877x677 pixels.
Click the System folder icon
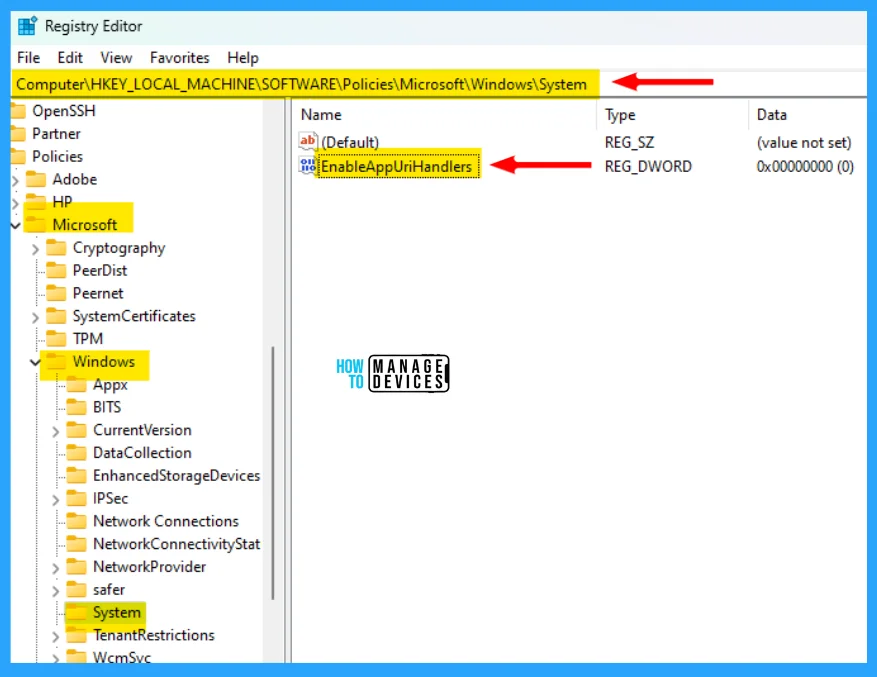(77, 613)
